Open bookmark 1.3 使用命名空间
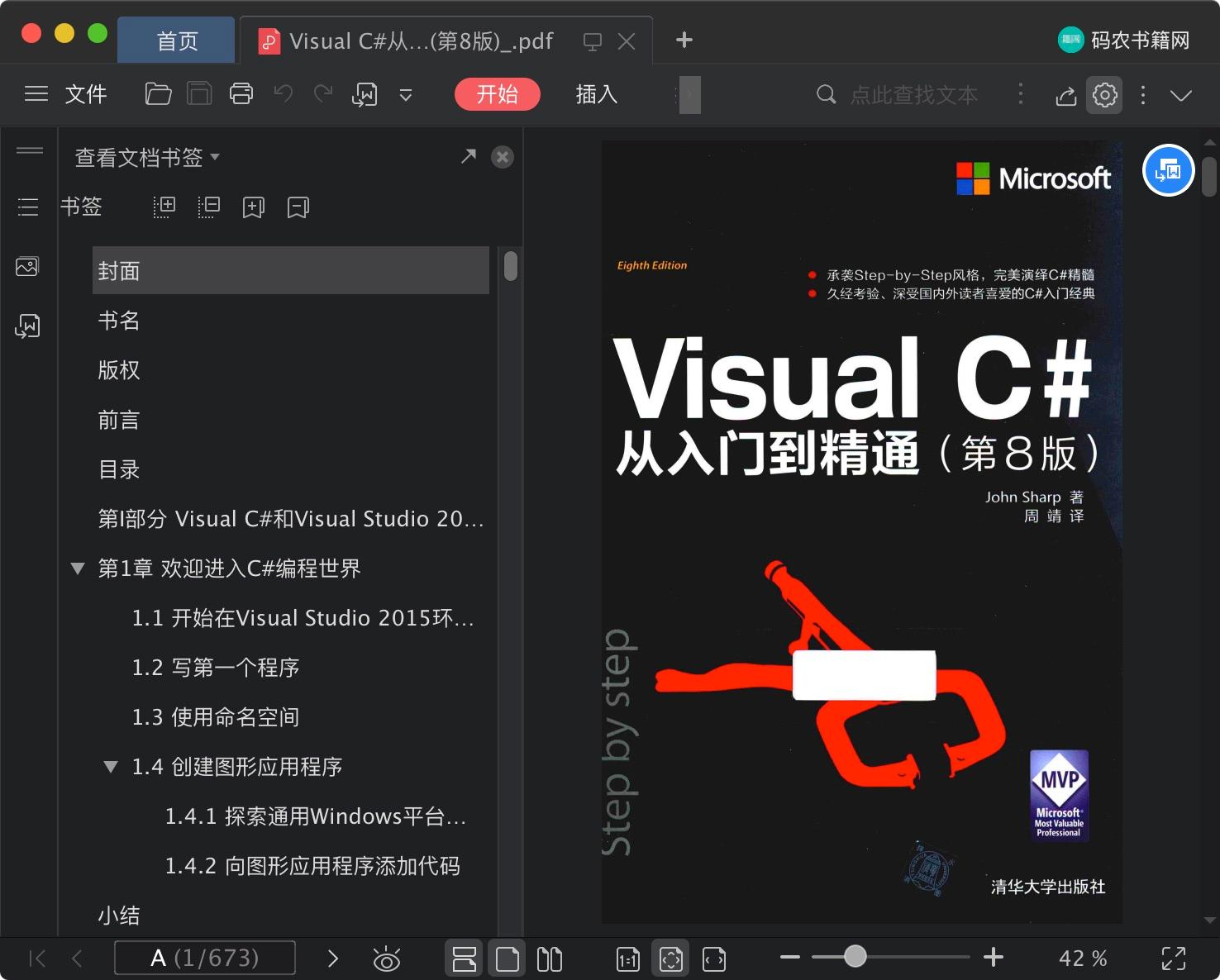The width and height of the screenshot is (1220, 980). click(x=216, y=717)
